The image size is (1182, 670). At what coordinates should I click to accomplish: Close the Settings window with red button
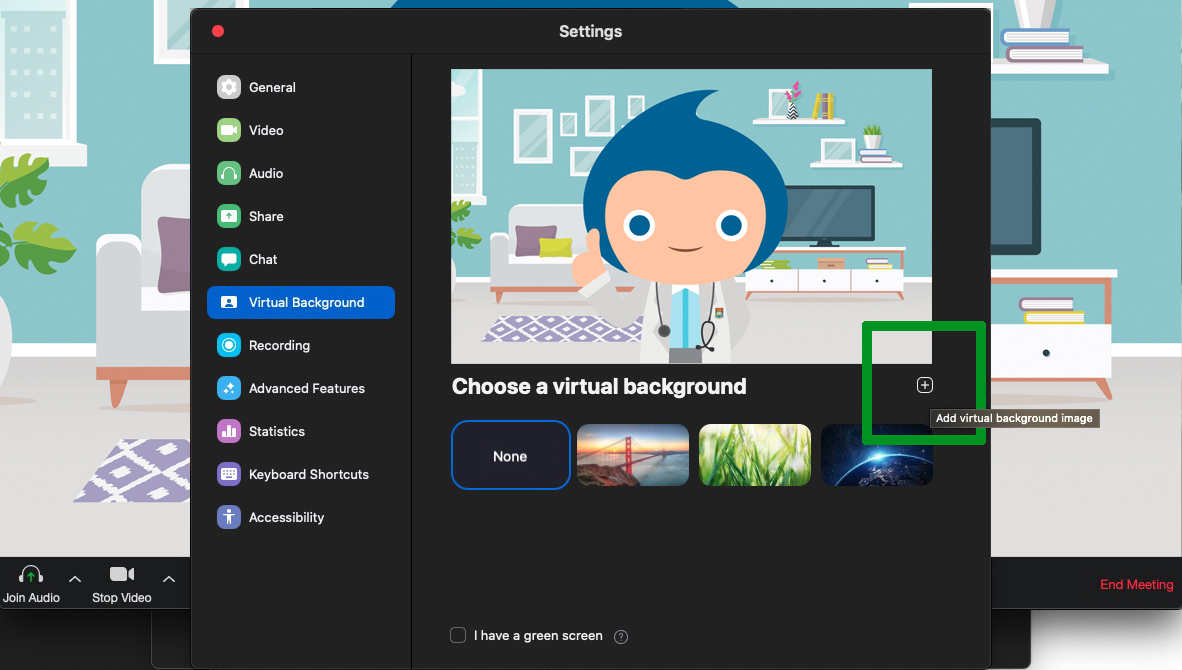click(218, 31)
